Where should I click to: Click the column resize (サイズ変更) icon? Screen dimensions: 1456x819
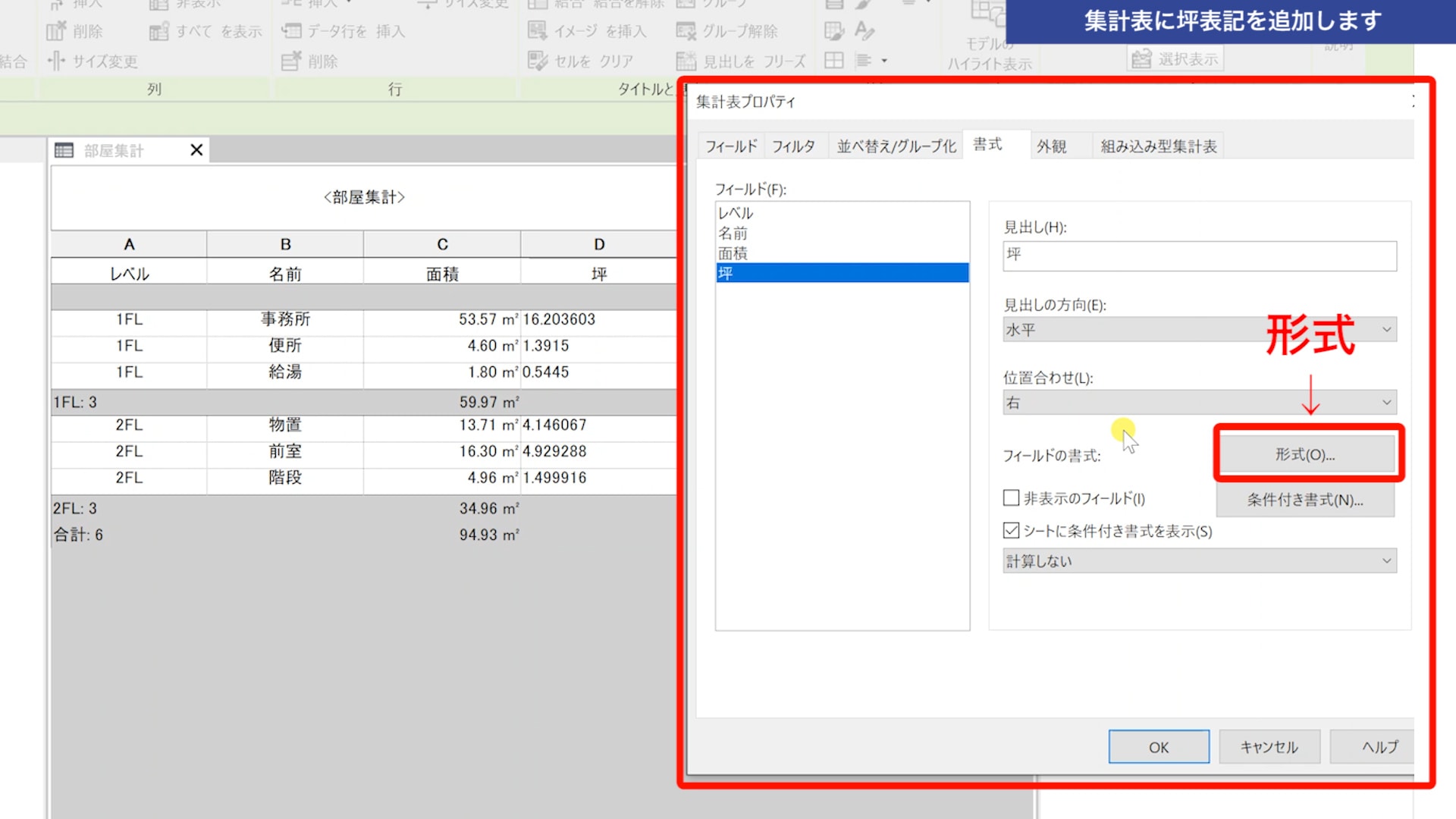[x=56, y=61]
